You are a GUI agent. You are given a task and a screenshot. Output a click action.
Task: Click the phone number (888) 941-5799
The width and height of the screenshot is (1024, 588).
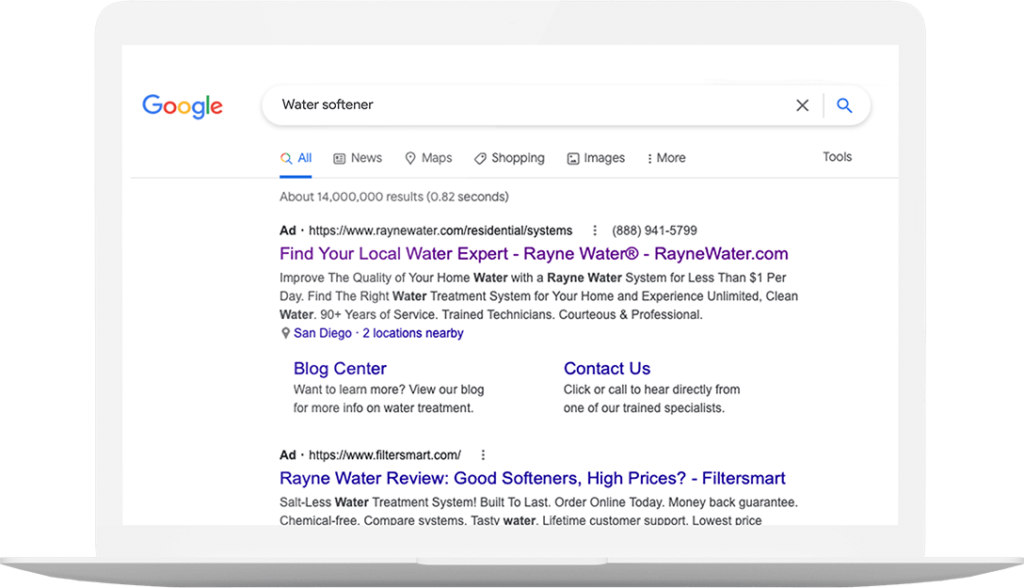[655, 230]
